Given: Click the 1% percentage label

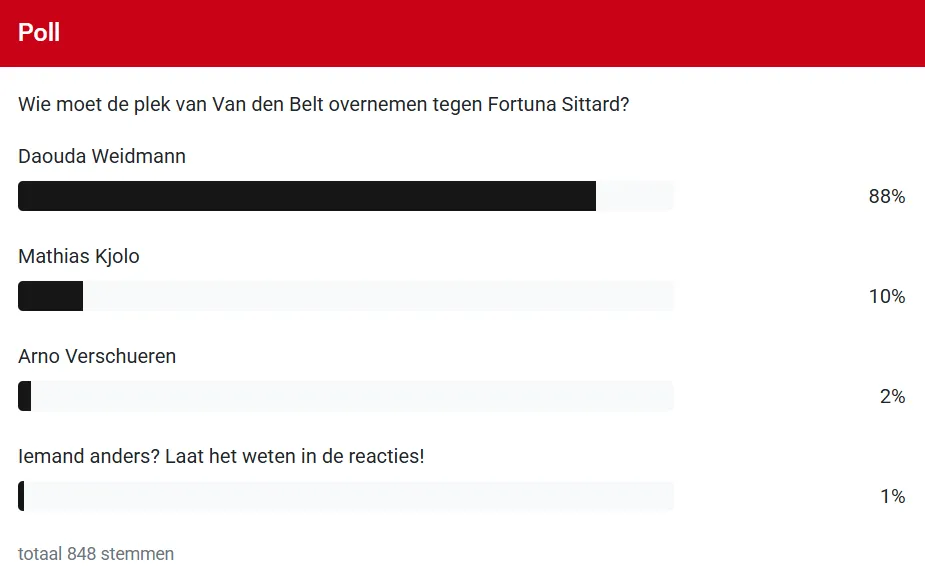Looking at the screenshot, I should coord(891,496).
